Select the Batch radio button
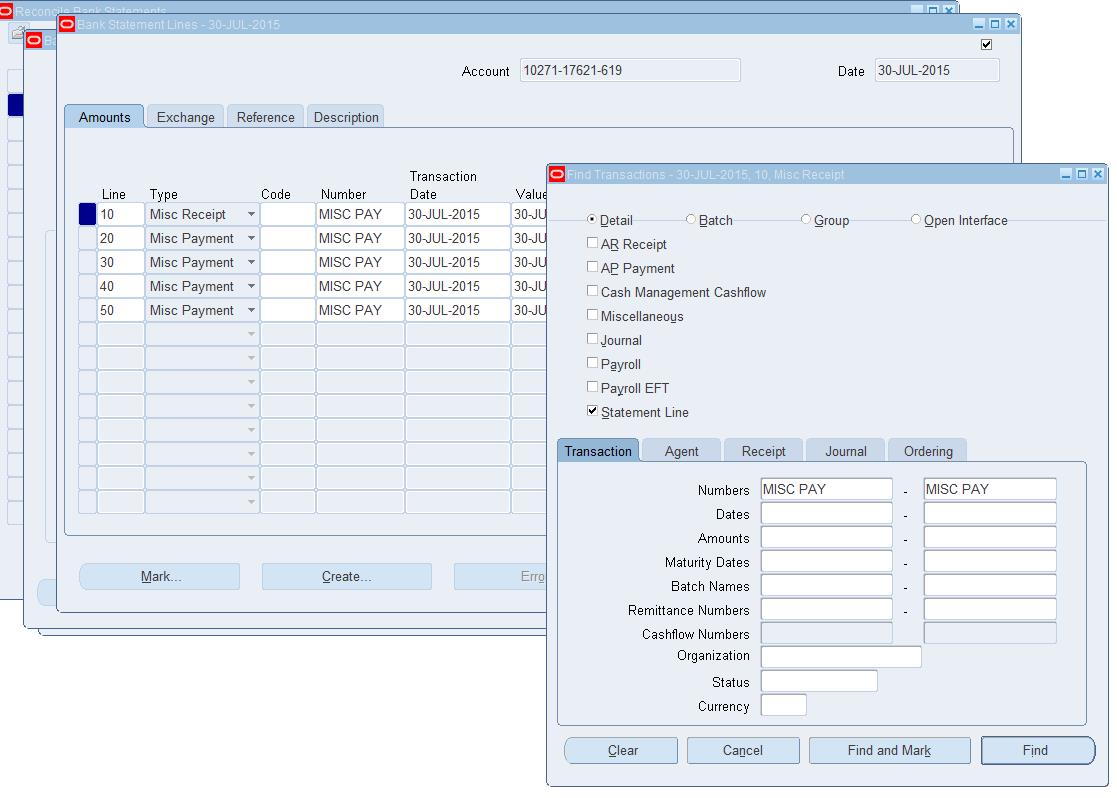The height and width of the screenshot is (798, 1117). click(x=690, y=219)
